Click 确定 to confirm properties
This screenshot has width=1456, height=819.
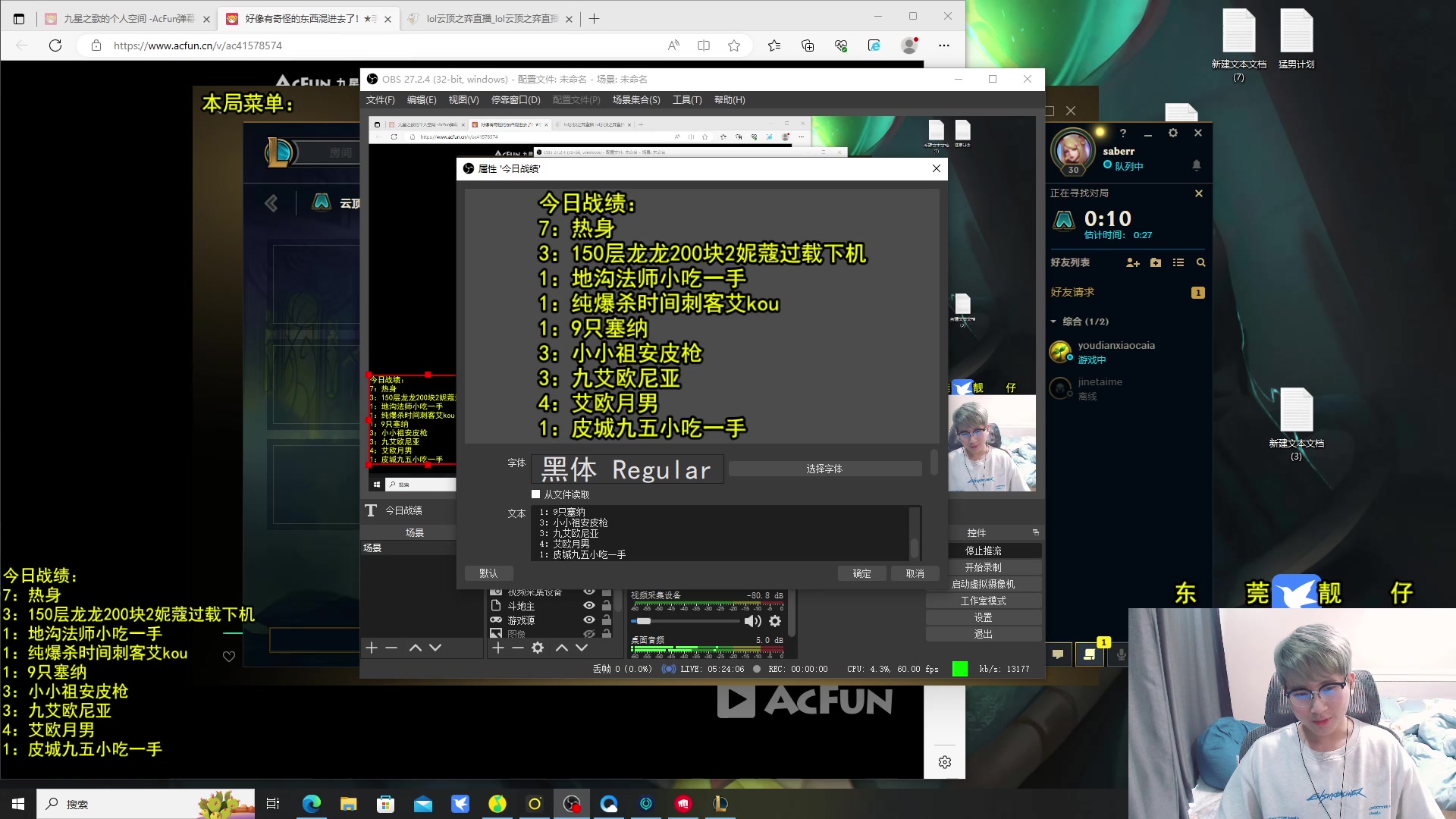[x=861, y=573]
